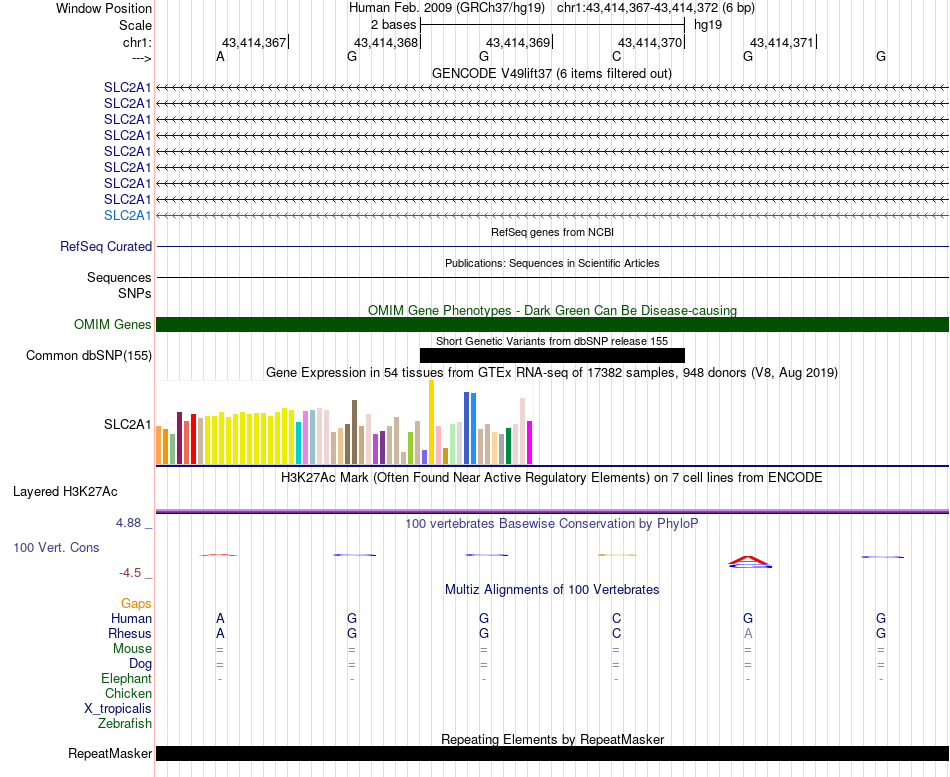Click the X_tropicalis alignment row label

click(x=118, y=709)
